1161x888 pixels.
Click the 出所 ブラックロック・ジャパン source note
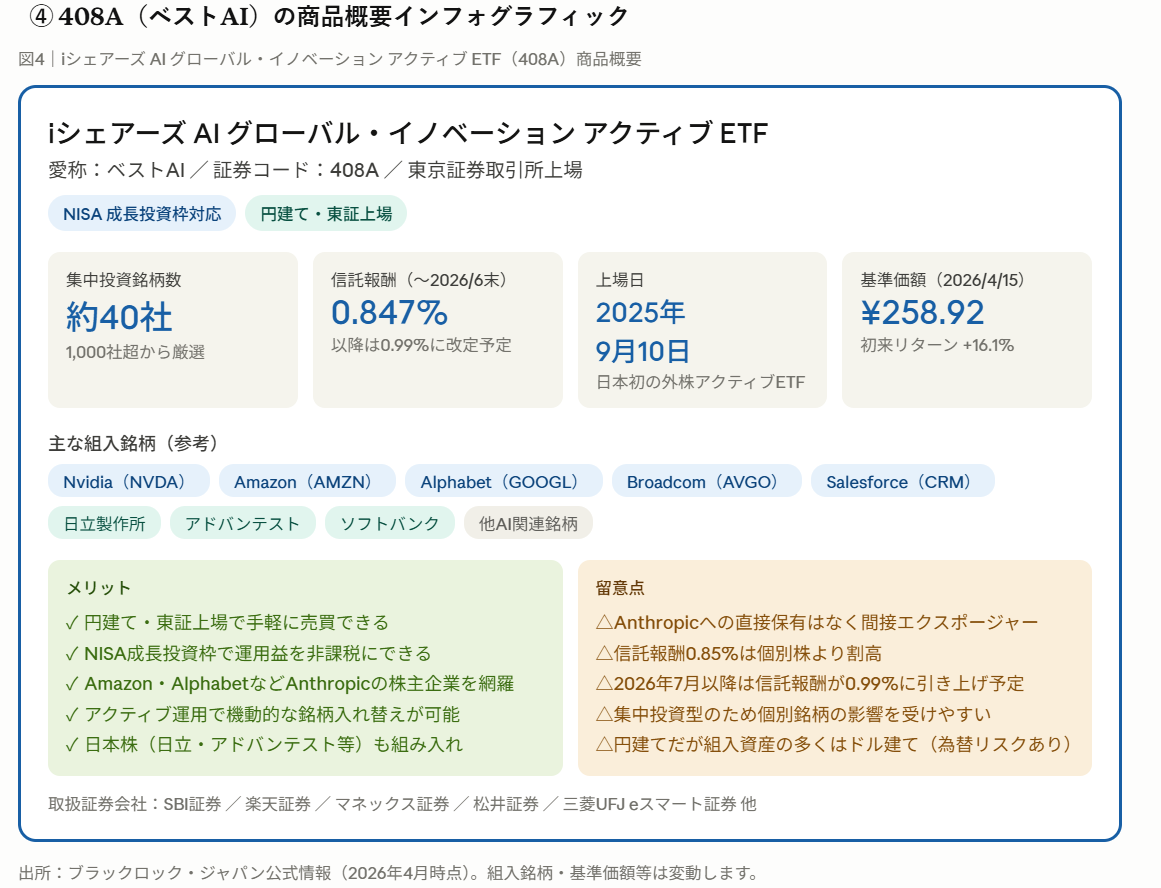[389, 871]
